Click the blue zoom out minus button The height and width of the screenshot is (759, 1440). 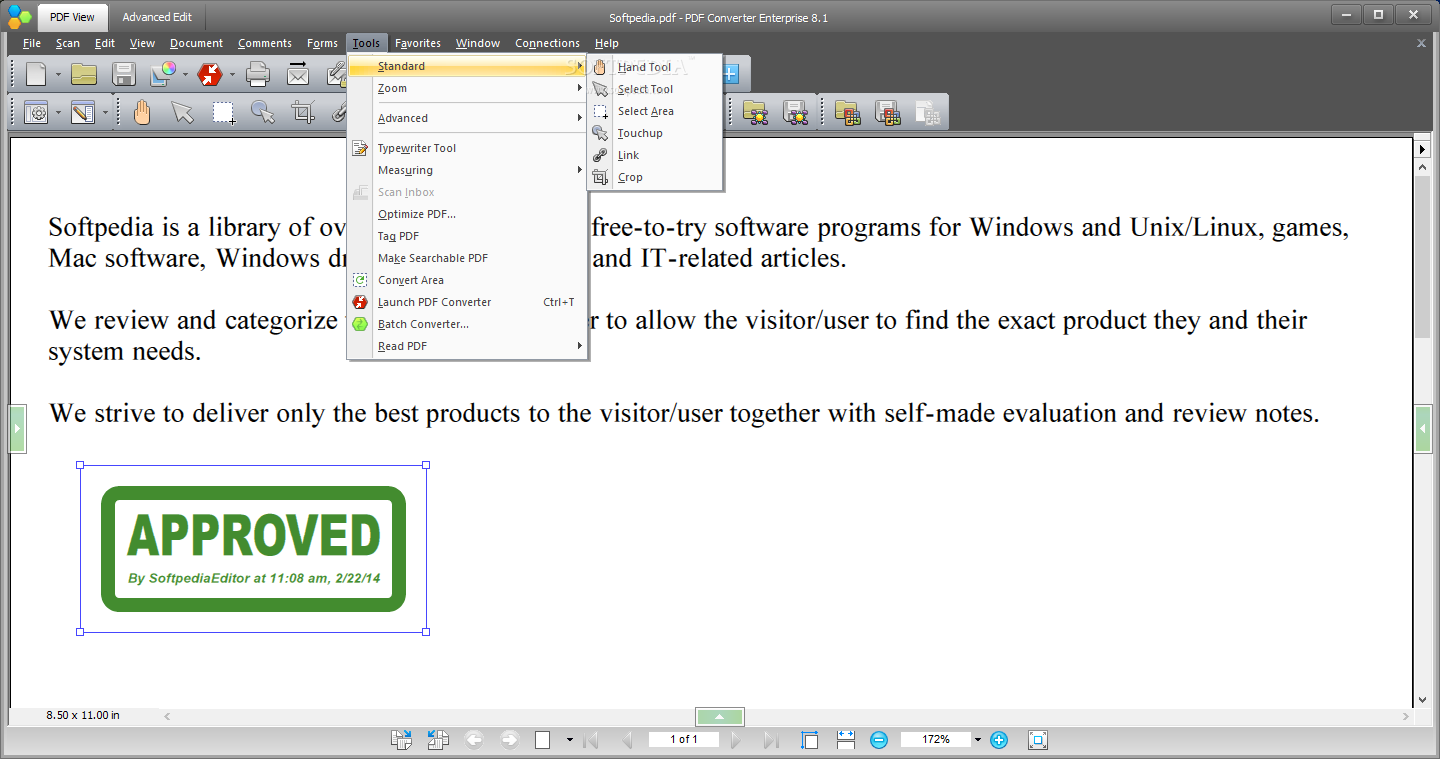pyautogui.click(x=879, y=740)
